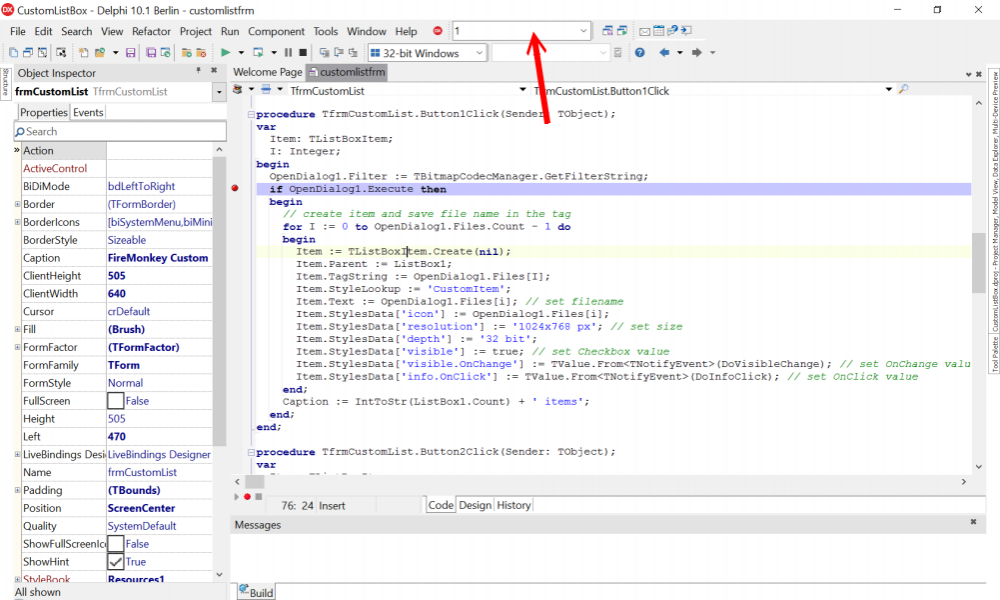
Task: Click the green Run button in toolbar
Action: click(x=225, y=53)
